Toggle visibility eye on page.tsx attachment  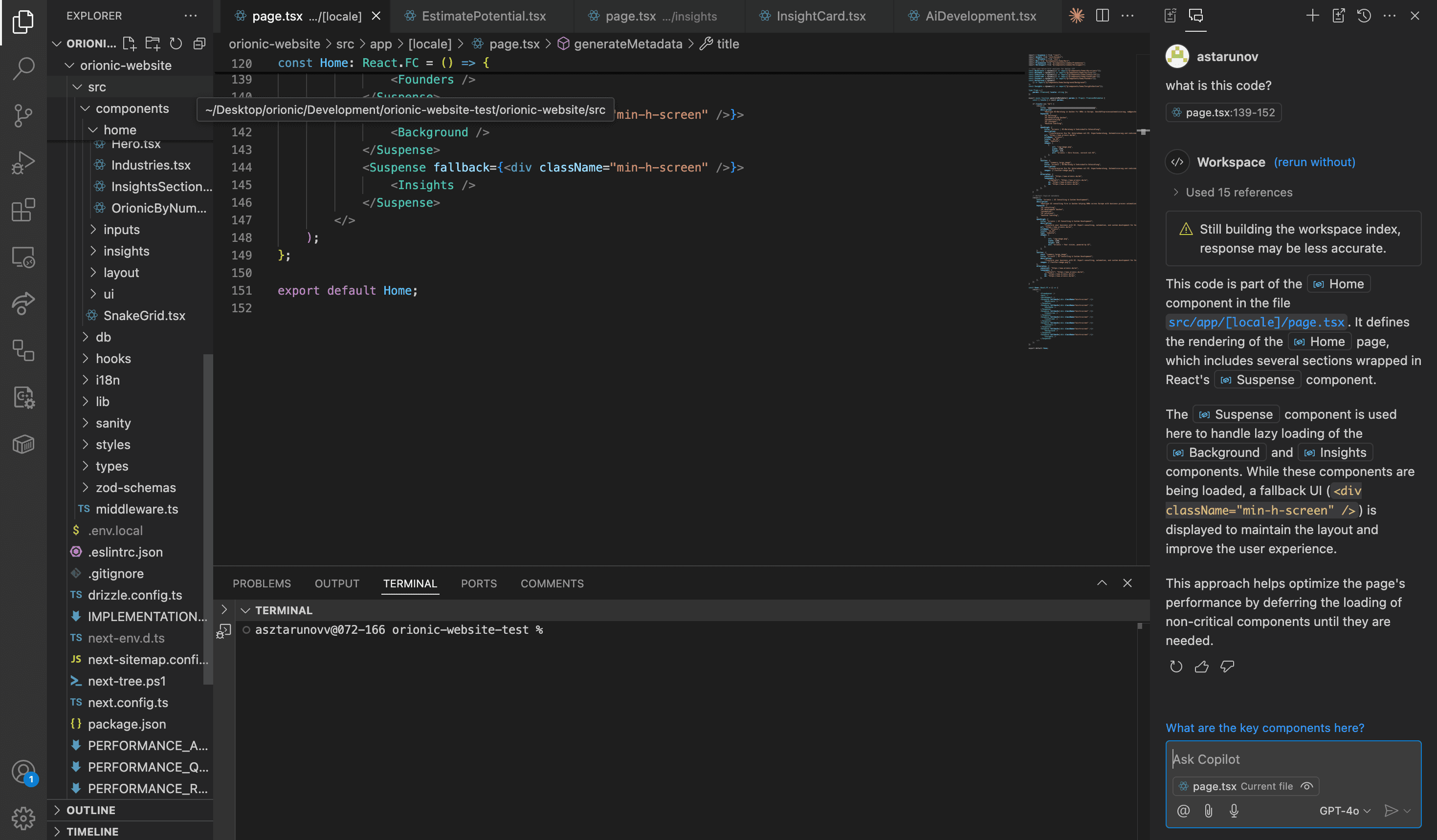click(x=1307, y=786)
